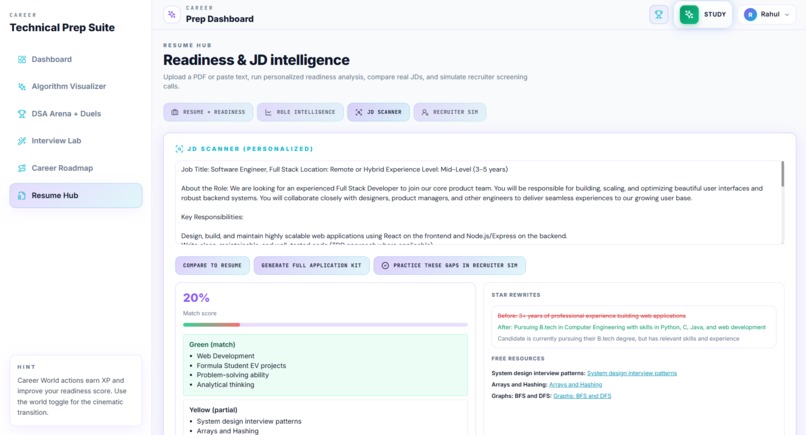
Task: Click the 'FREE RESOURCES' section label
Action: (x=518, y=358)
